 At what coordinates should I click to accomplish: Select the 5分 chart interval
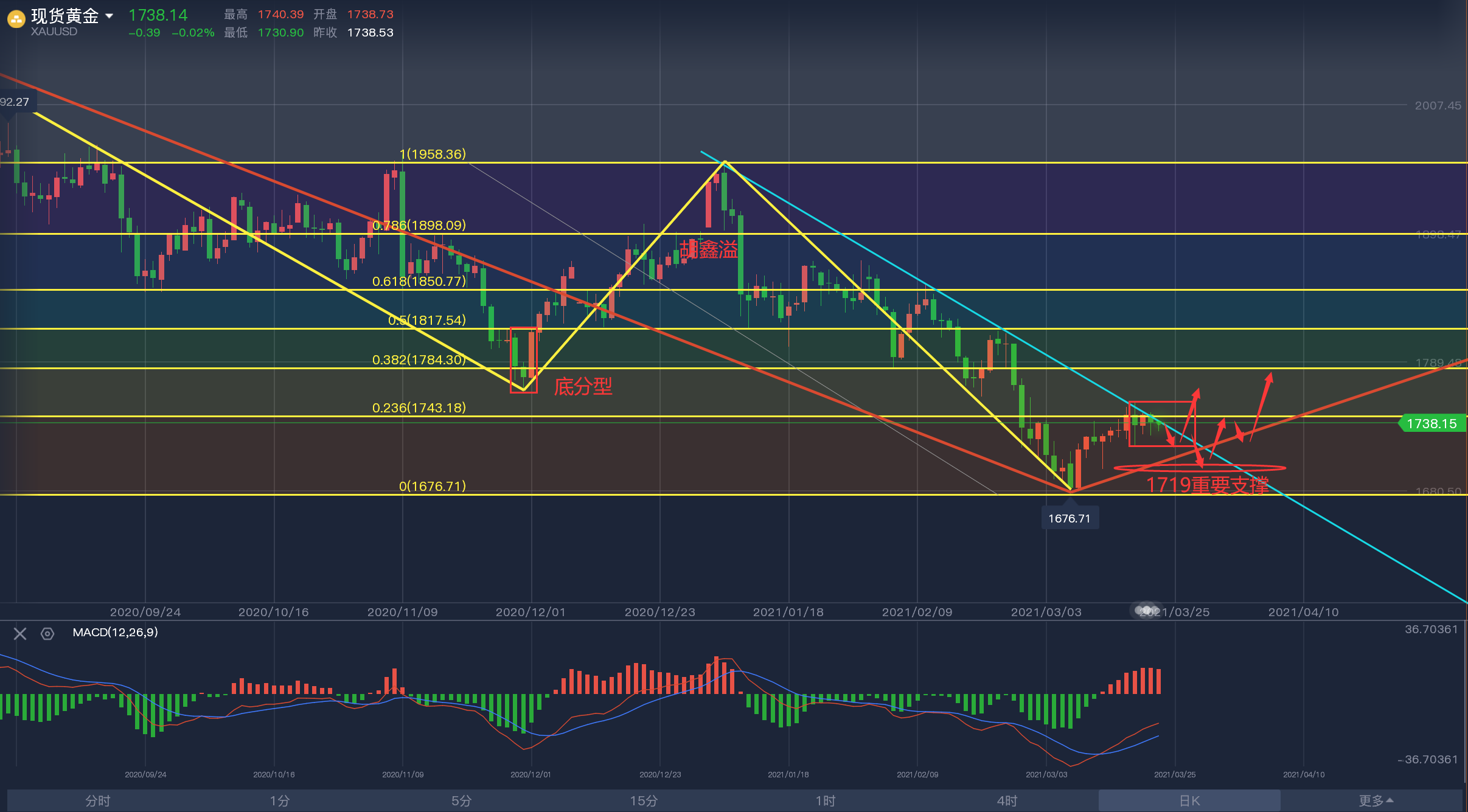pyautogui.click(x=461, y=800)
